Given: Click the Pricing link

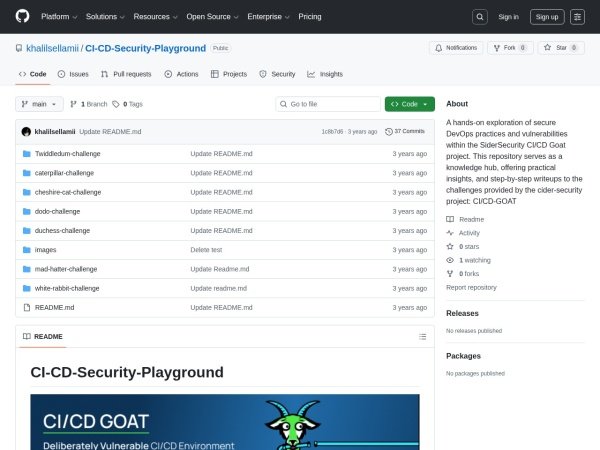Looking at the screenshot, I should [x=310, y=16].
